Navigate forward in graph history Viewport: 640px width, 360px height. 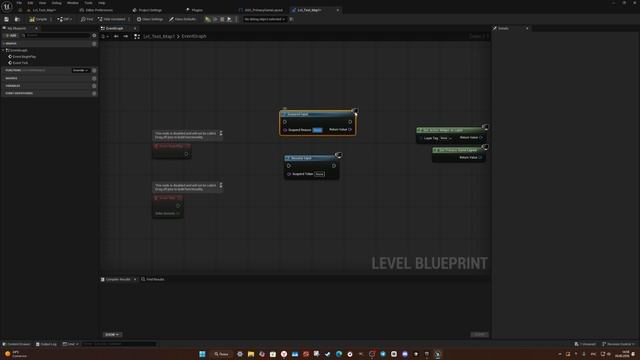(x=125, y=36)
